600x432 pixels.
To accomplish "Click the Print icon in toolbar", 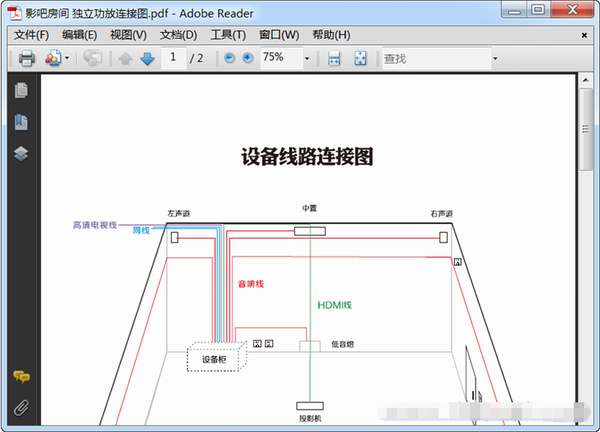I will [x=27, y=59].
